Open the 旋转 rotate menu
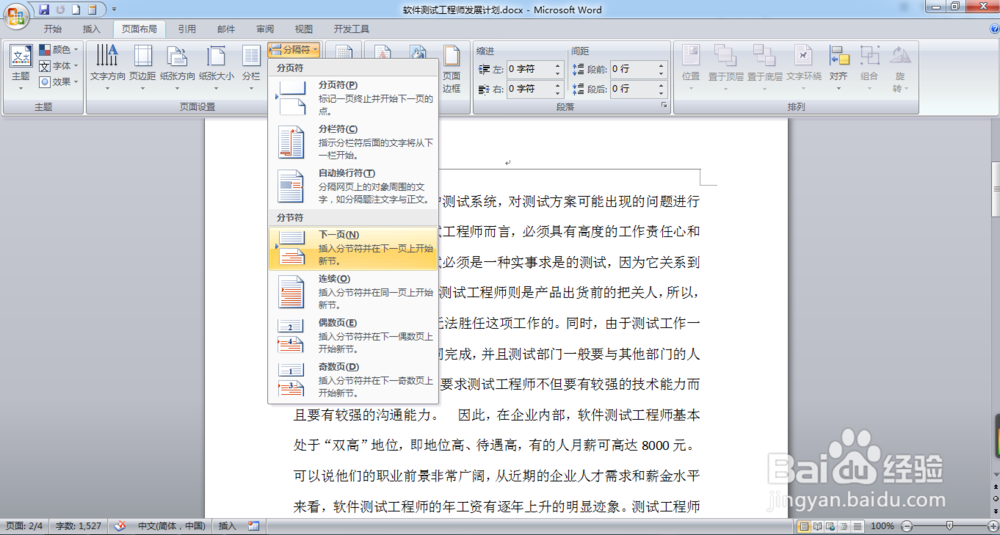 tap(900, 69)
